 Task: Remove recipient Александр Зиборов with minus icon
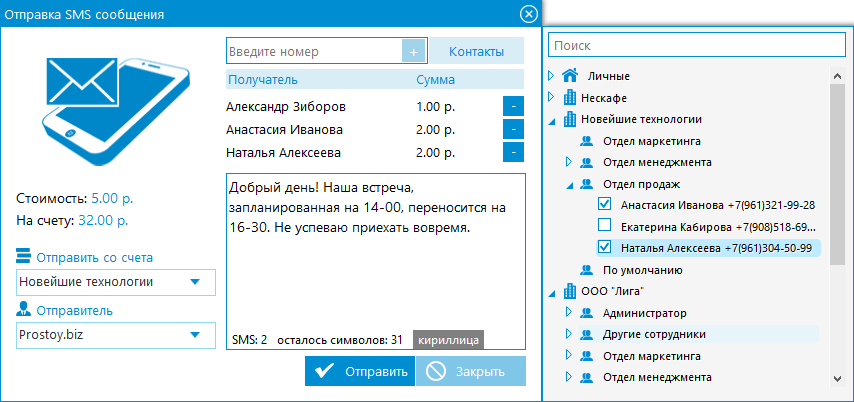click(513, 106)
